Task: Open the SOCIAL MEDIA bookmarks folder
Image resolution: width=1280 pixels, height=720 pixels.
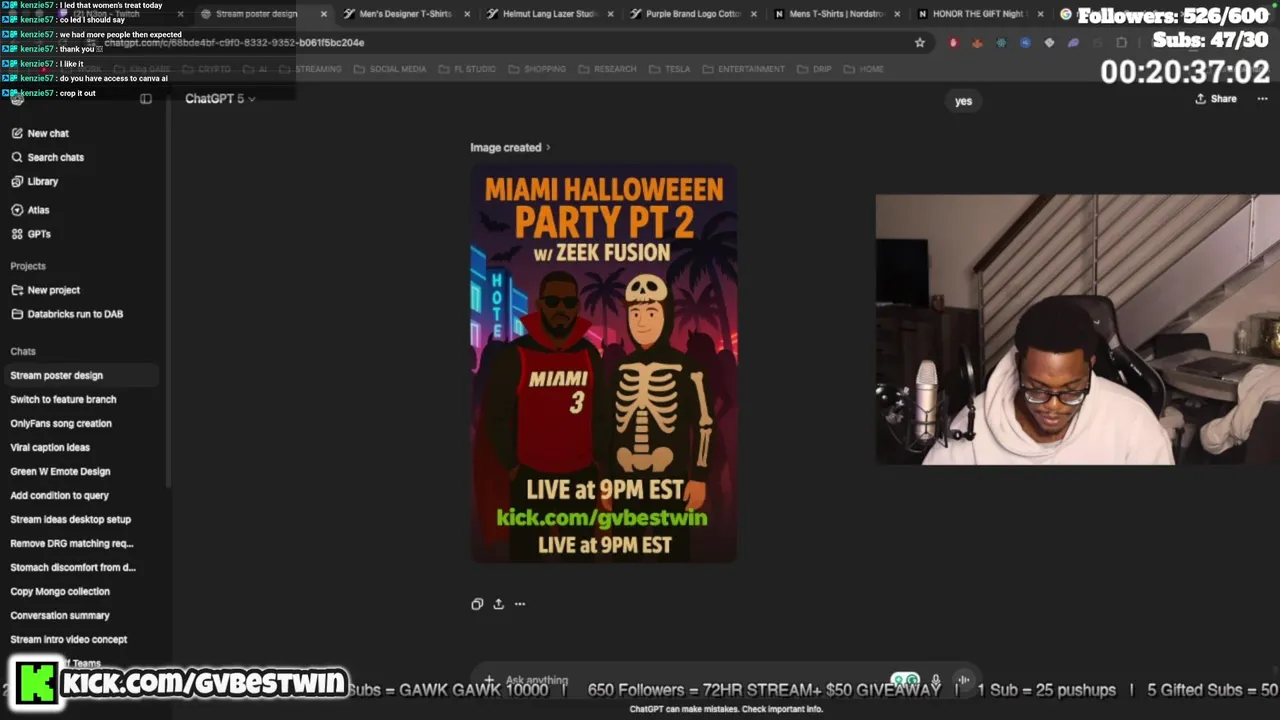Action: click(x=391, y=69)
